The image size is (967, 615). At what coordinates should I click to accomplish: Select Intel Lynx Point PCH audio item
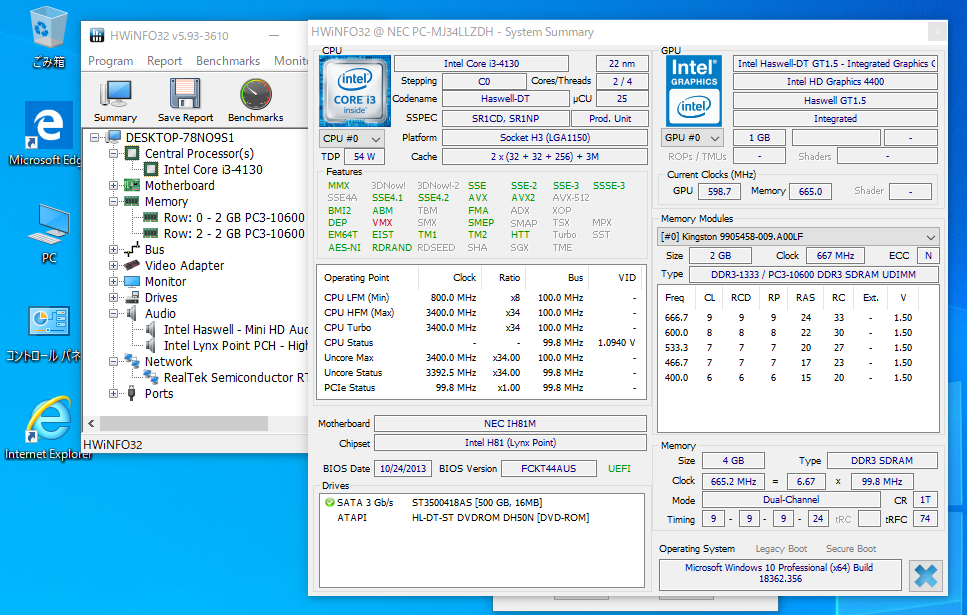tap(236, 346)
